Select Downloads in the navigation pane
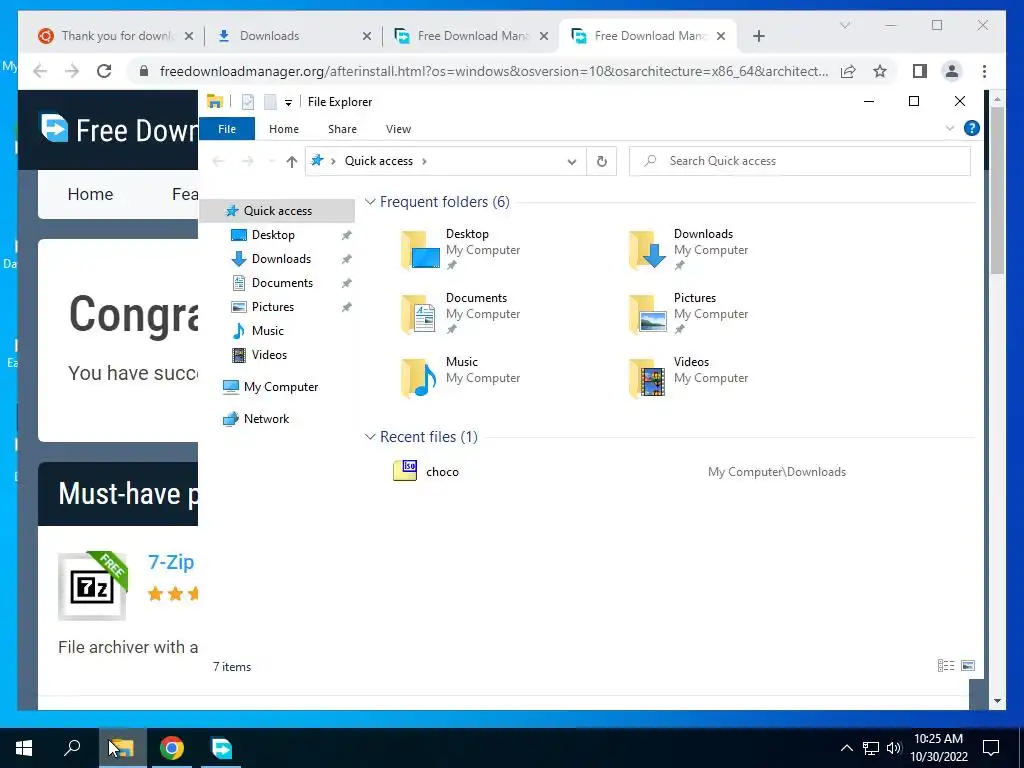The width and height of the screenshot is (1024, 768). click(x=281, y=259)
